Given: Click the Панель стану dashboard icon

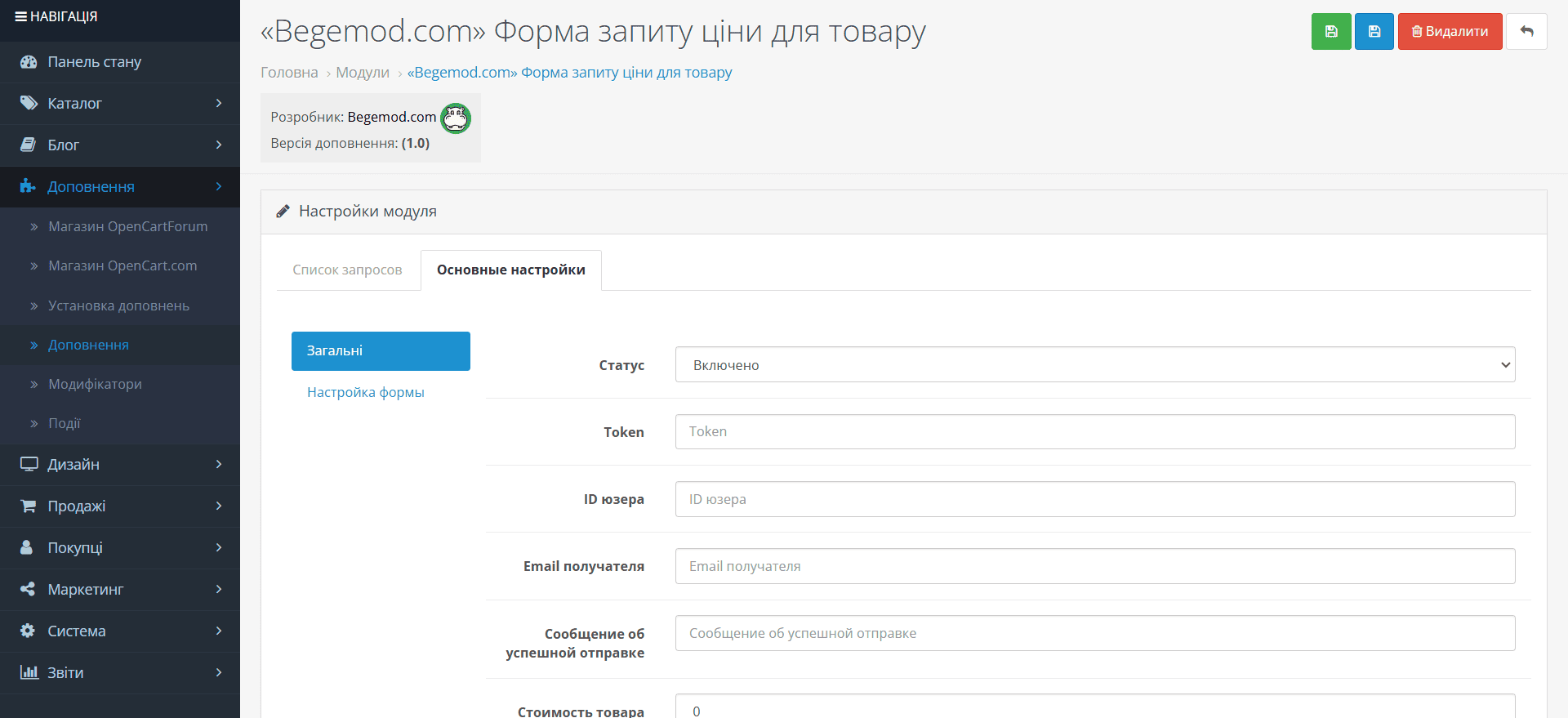Looking at the screenshot, I should [x=29, y=62].
